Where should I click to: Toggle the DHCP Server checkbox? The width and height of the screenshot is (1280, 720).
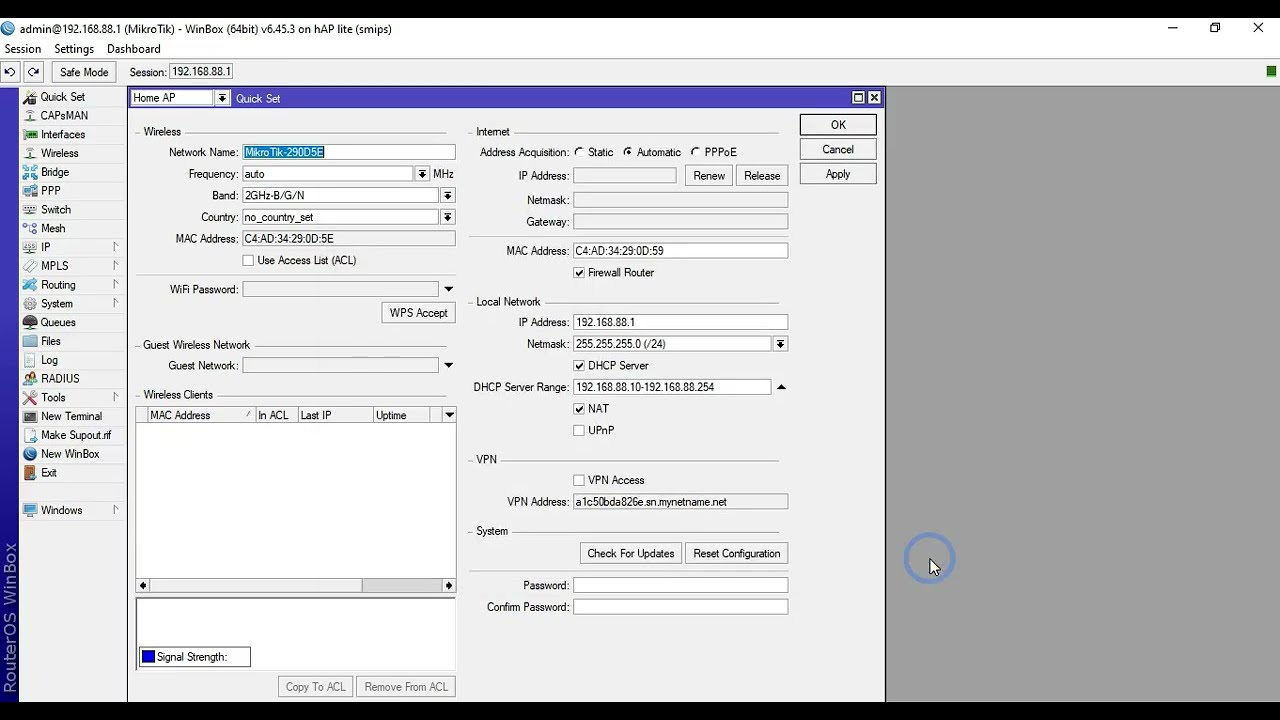[x=579, y=366]
